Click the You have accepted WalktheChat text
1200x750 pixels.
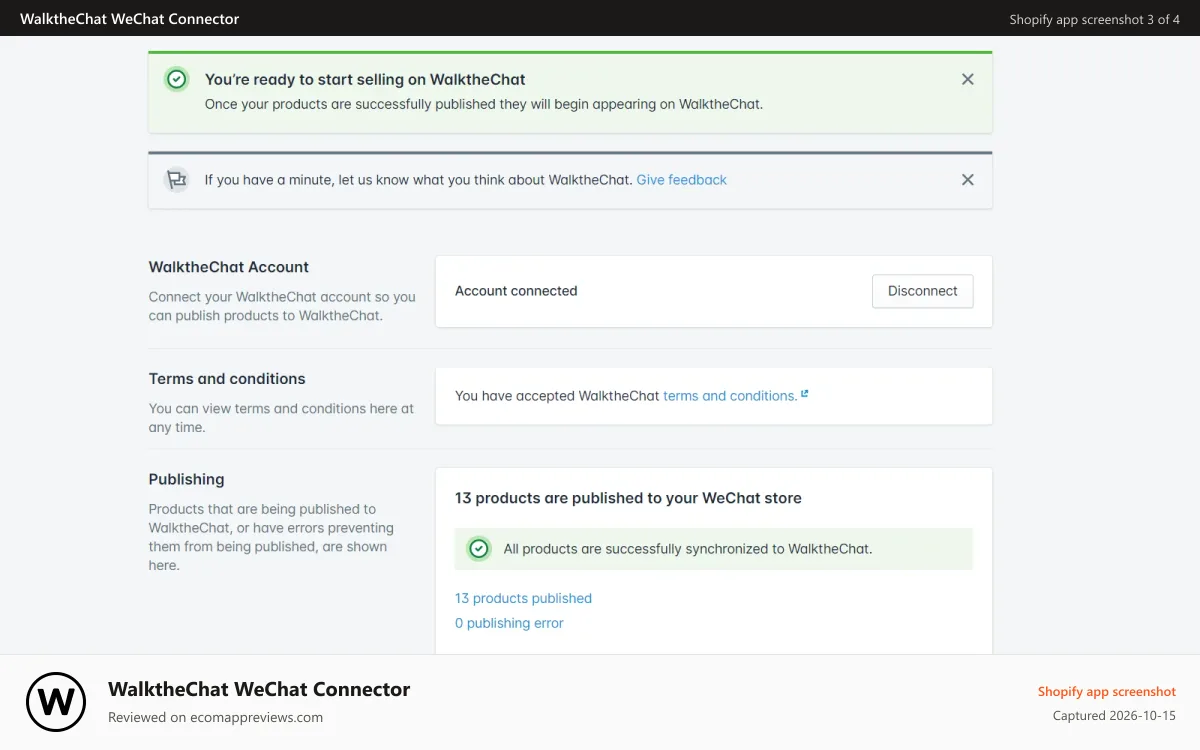click(x=557, y=396)
